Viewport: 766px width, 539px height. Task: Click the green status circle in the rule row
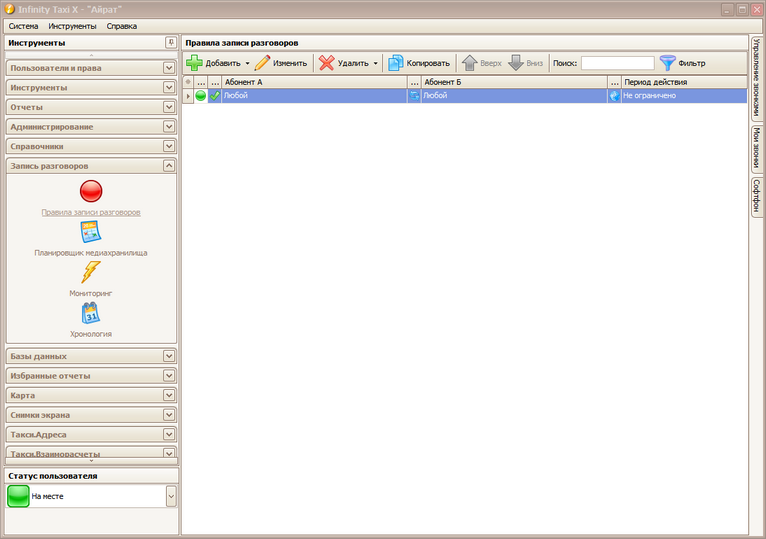[x=201, y=96]
